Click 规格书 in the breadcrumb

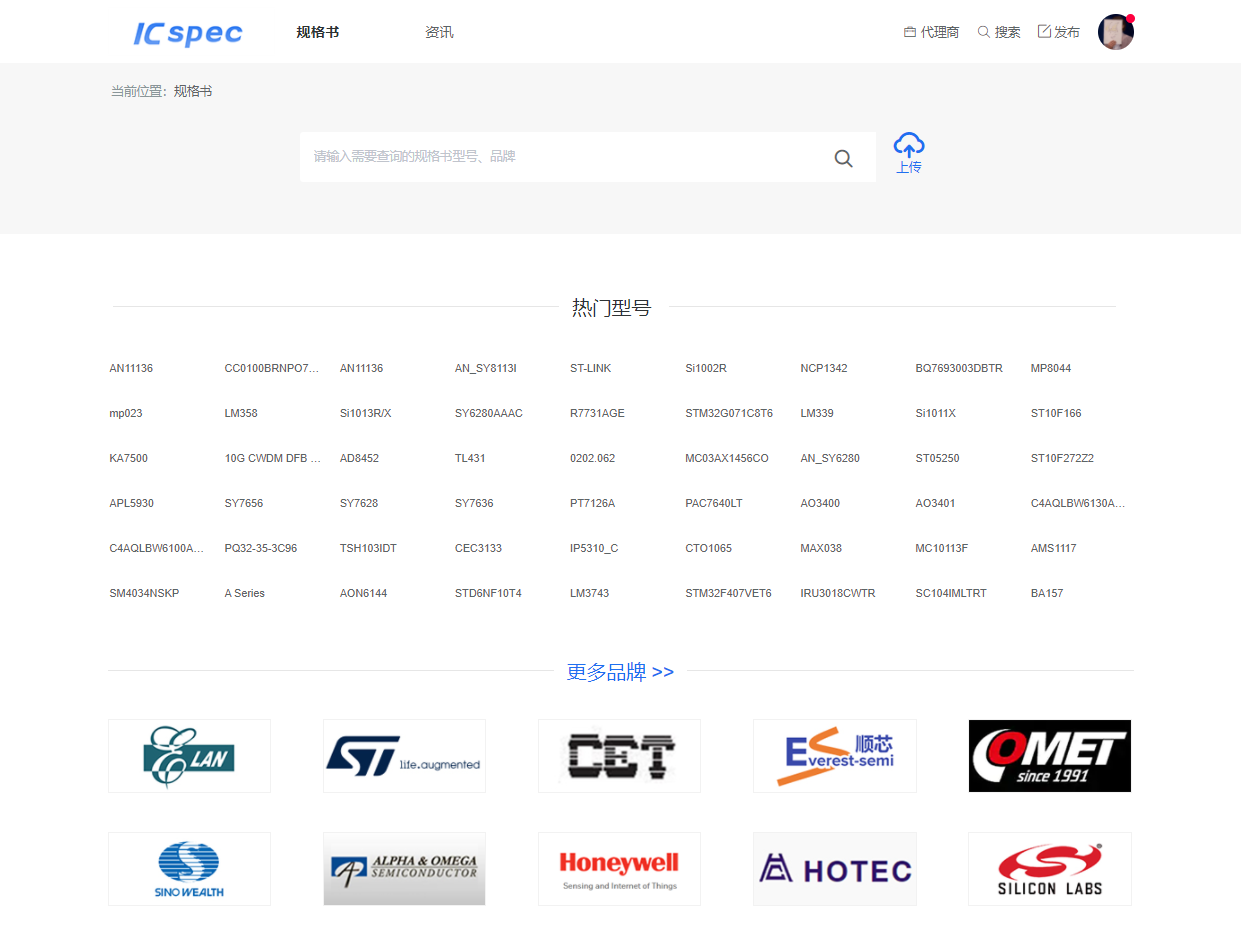(193, 91)
